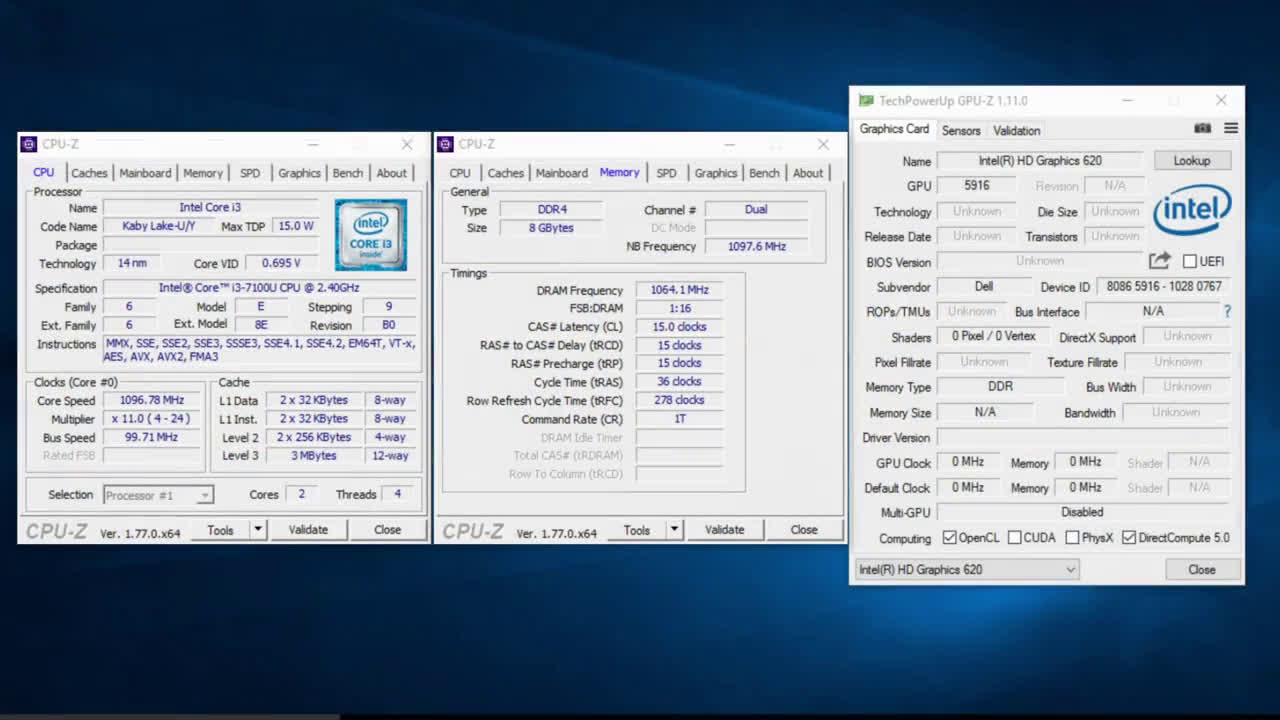Click the Memory CPU-Z window title icon
The width and height of the screenshot is (1280, 720).
coord(446,144)
